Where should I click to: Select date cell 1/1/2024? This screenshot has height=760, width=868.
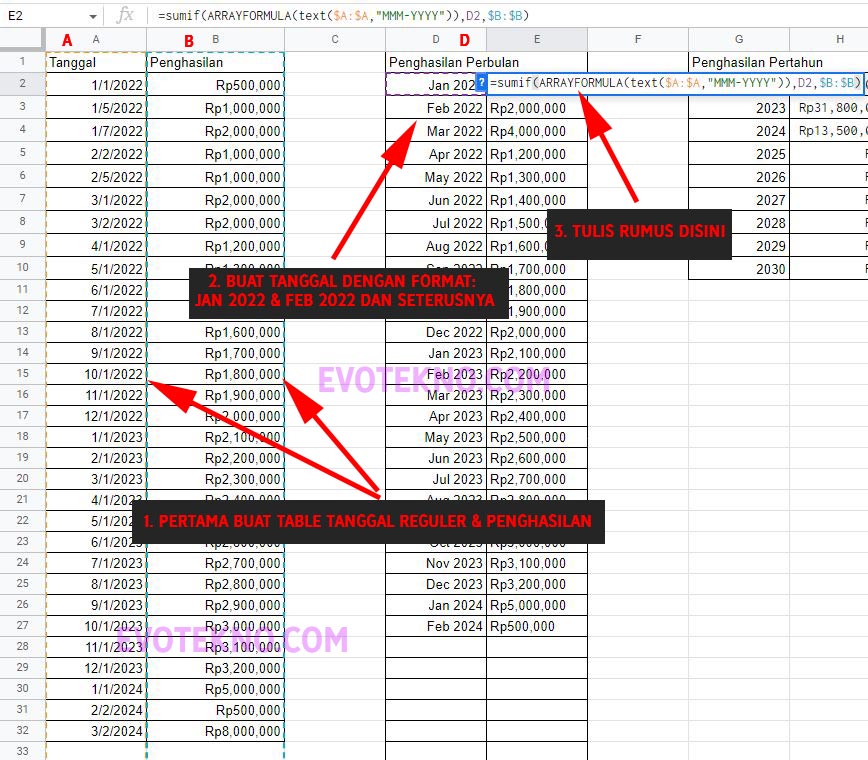point(96,689)
